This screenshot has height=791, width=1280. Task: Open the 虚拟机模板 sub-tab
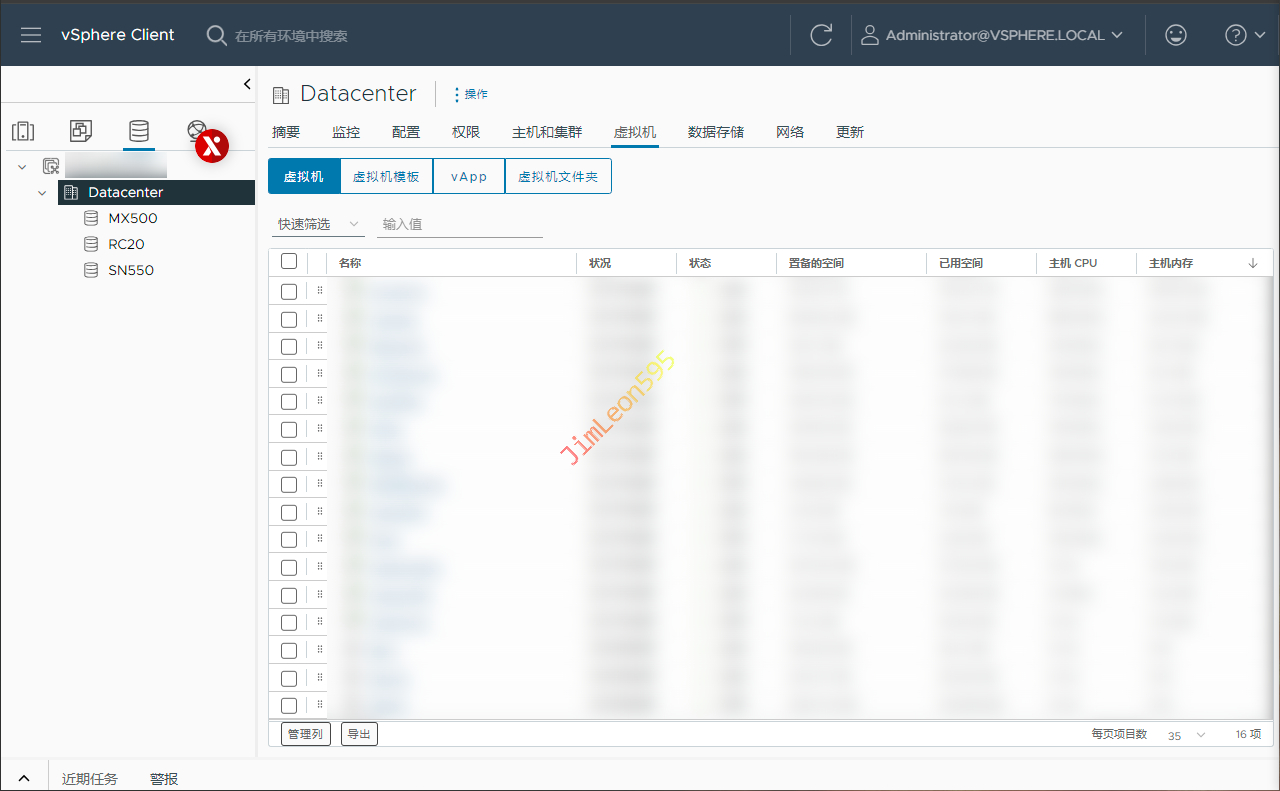(x=386, y=176)
